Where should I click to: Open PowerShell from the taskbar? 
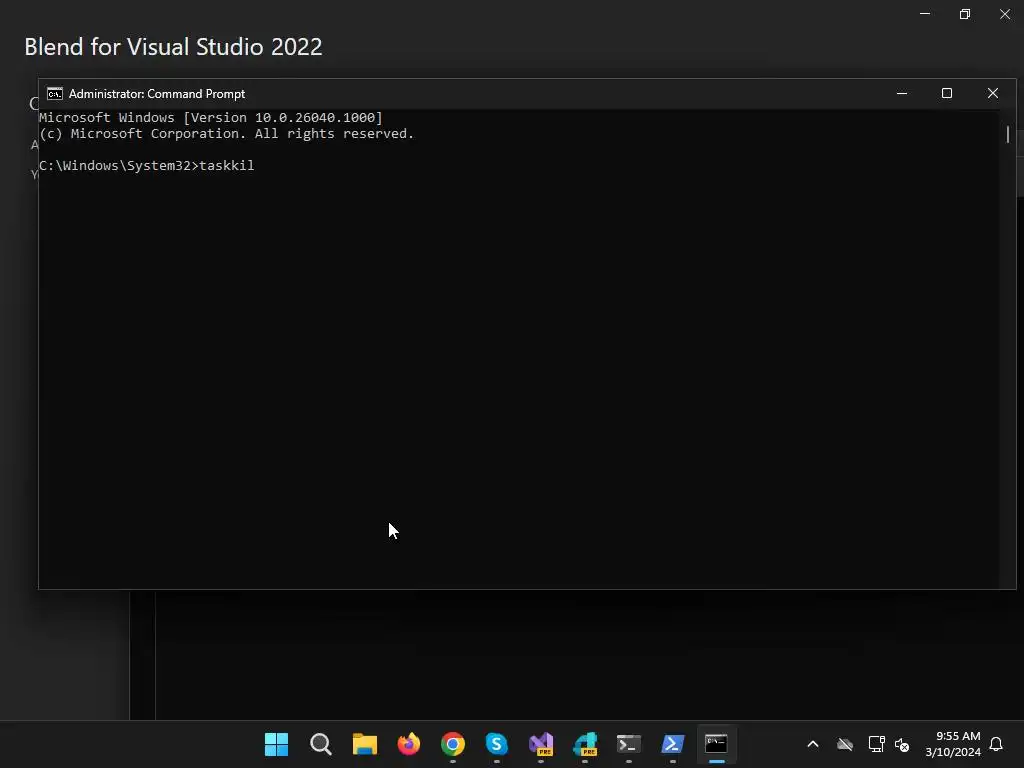[673, 744]
